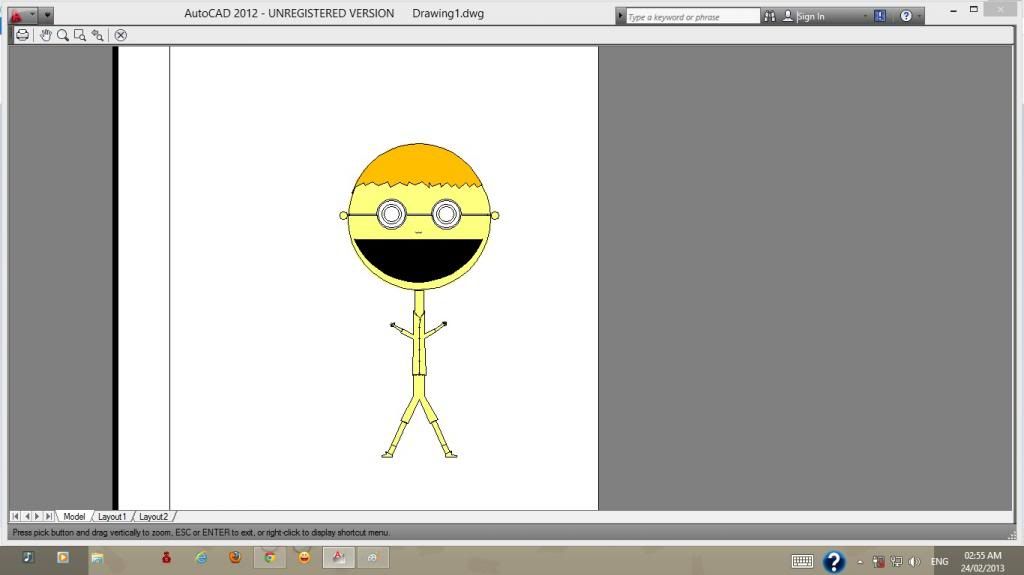Click the cartoon figure's orange hair
1024x575 pixels.
[x=418, y=165]
